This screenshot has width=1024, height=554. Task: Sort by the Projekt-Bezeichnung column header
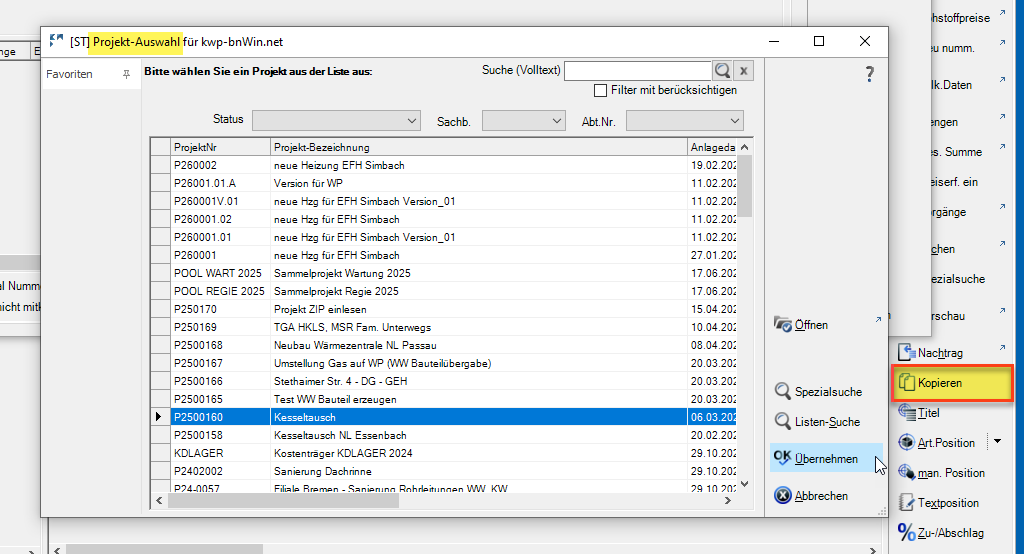click(478, 147)
